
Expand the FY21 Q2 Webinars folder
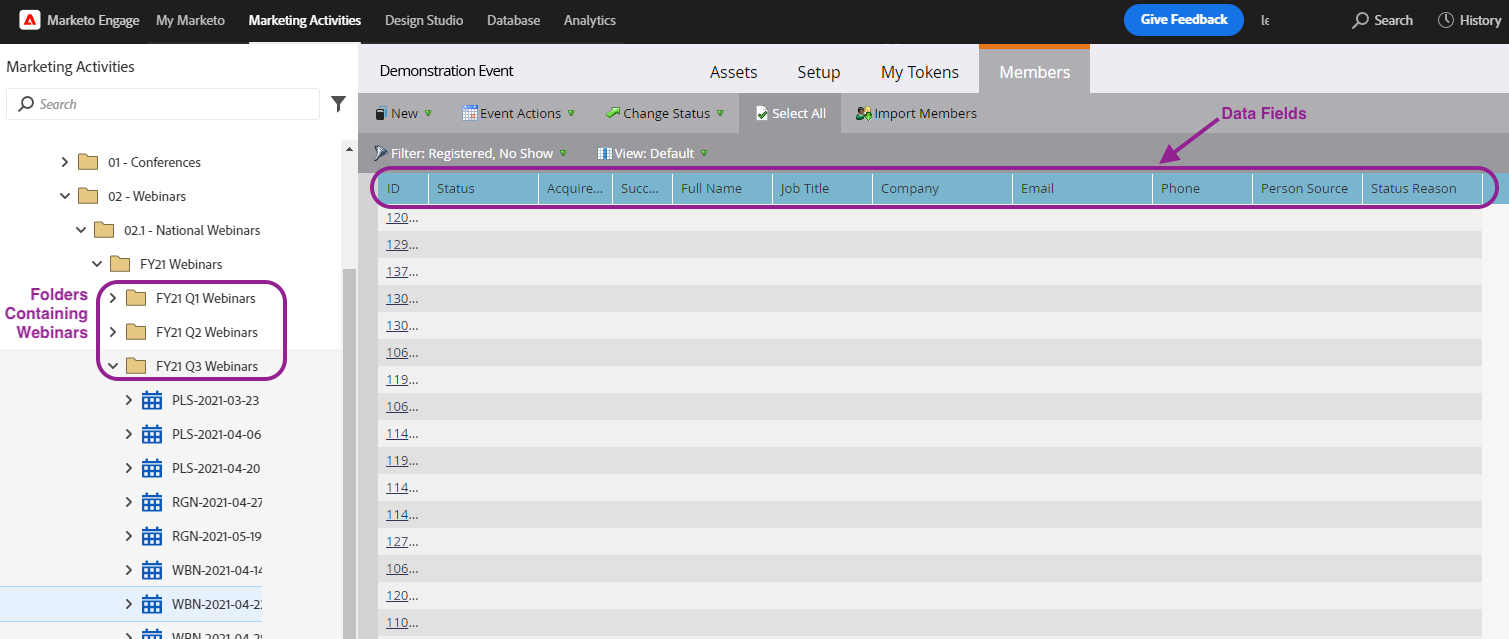click(113, 332)
